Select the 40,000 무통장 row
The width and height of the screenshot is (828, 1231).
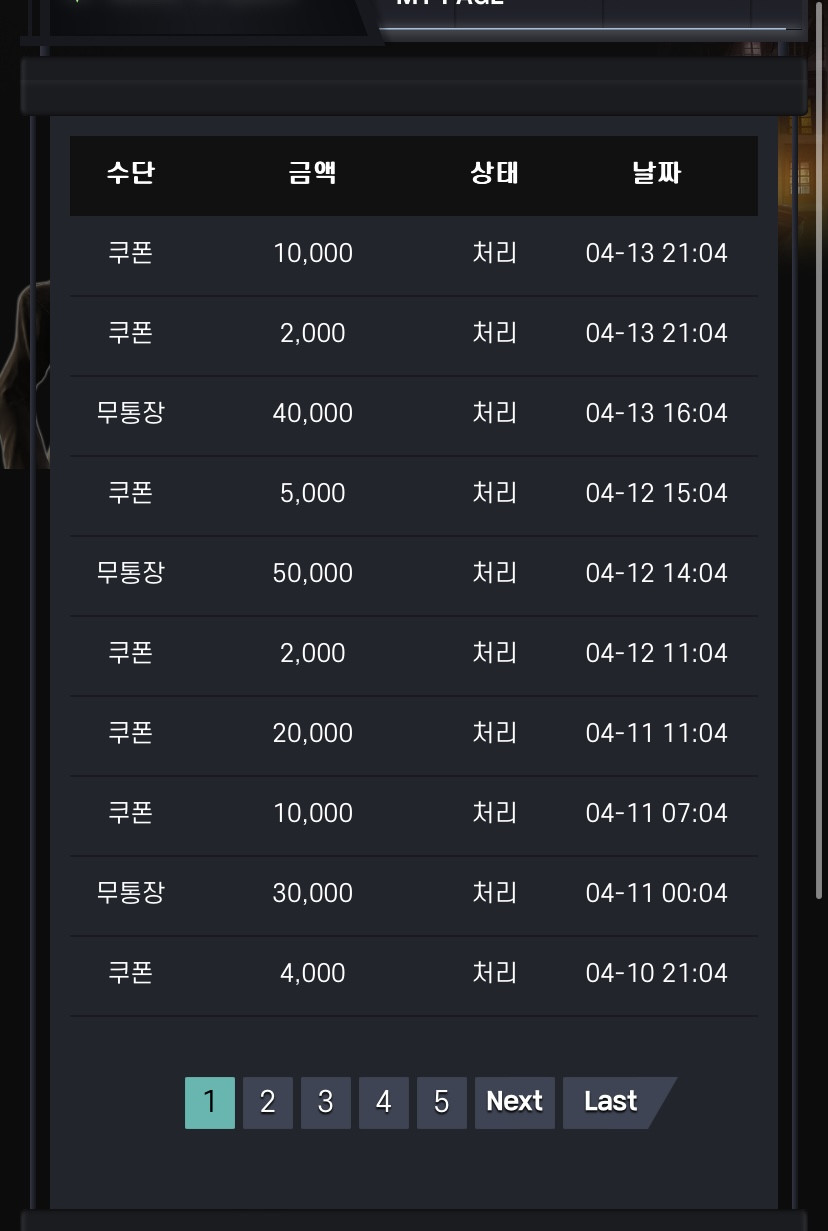tap(414, 413)
